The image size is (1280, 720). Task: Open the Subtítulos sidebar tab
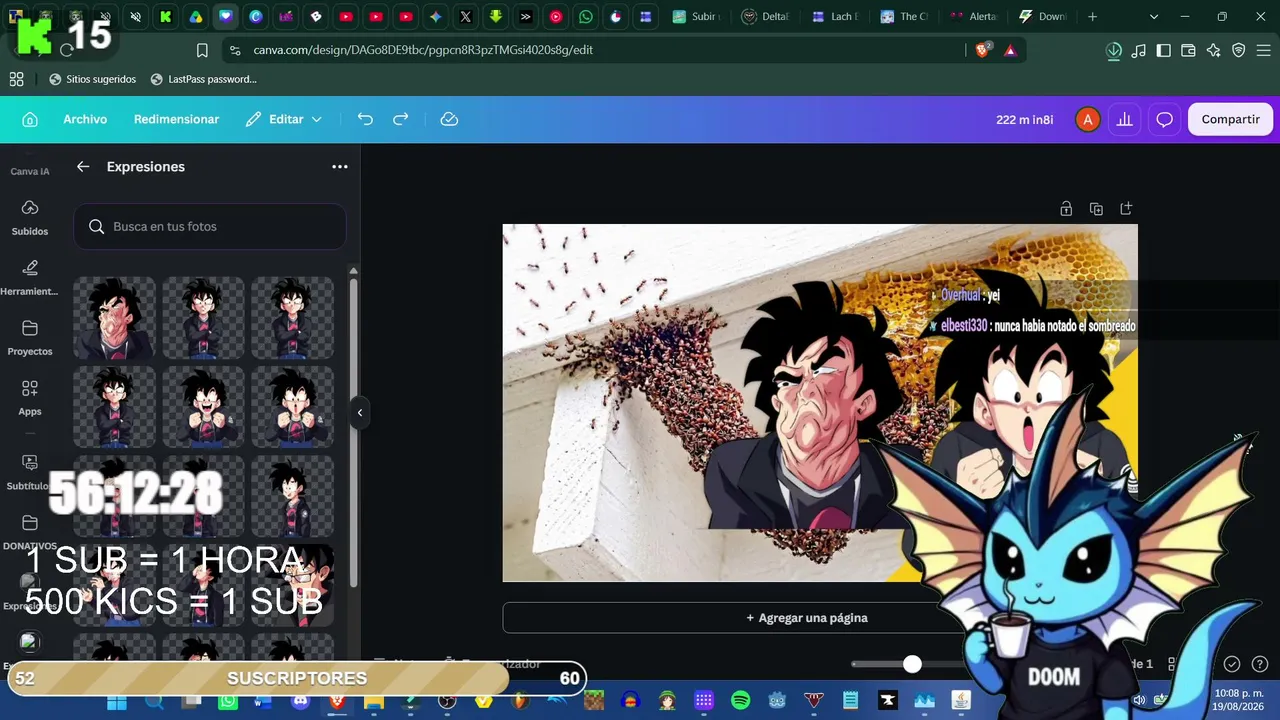[x=30, y=472]
